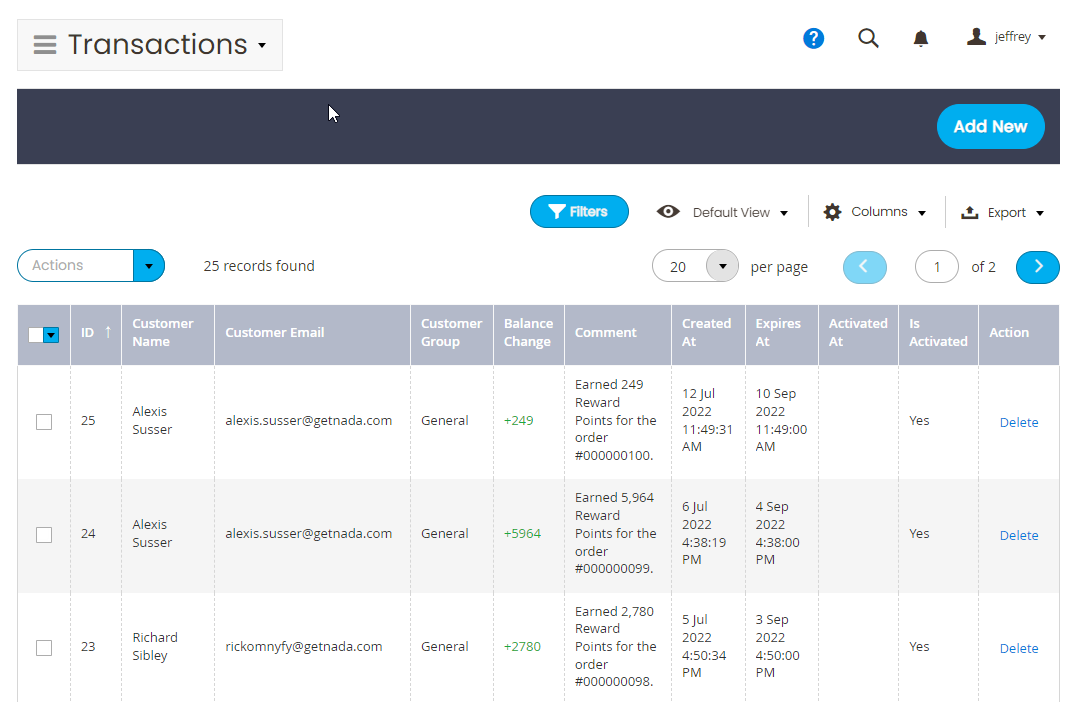Toggle the select-all header checkbox
The image size is (1071, 702).
[36, 335]
